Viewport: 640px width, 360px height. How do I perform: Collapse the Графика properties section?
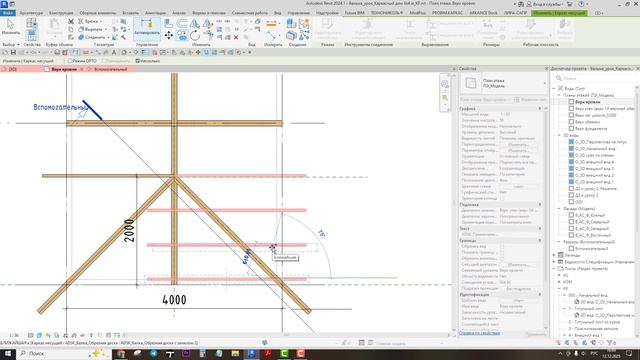click(x=540, y=109)
